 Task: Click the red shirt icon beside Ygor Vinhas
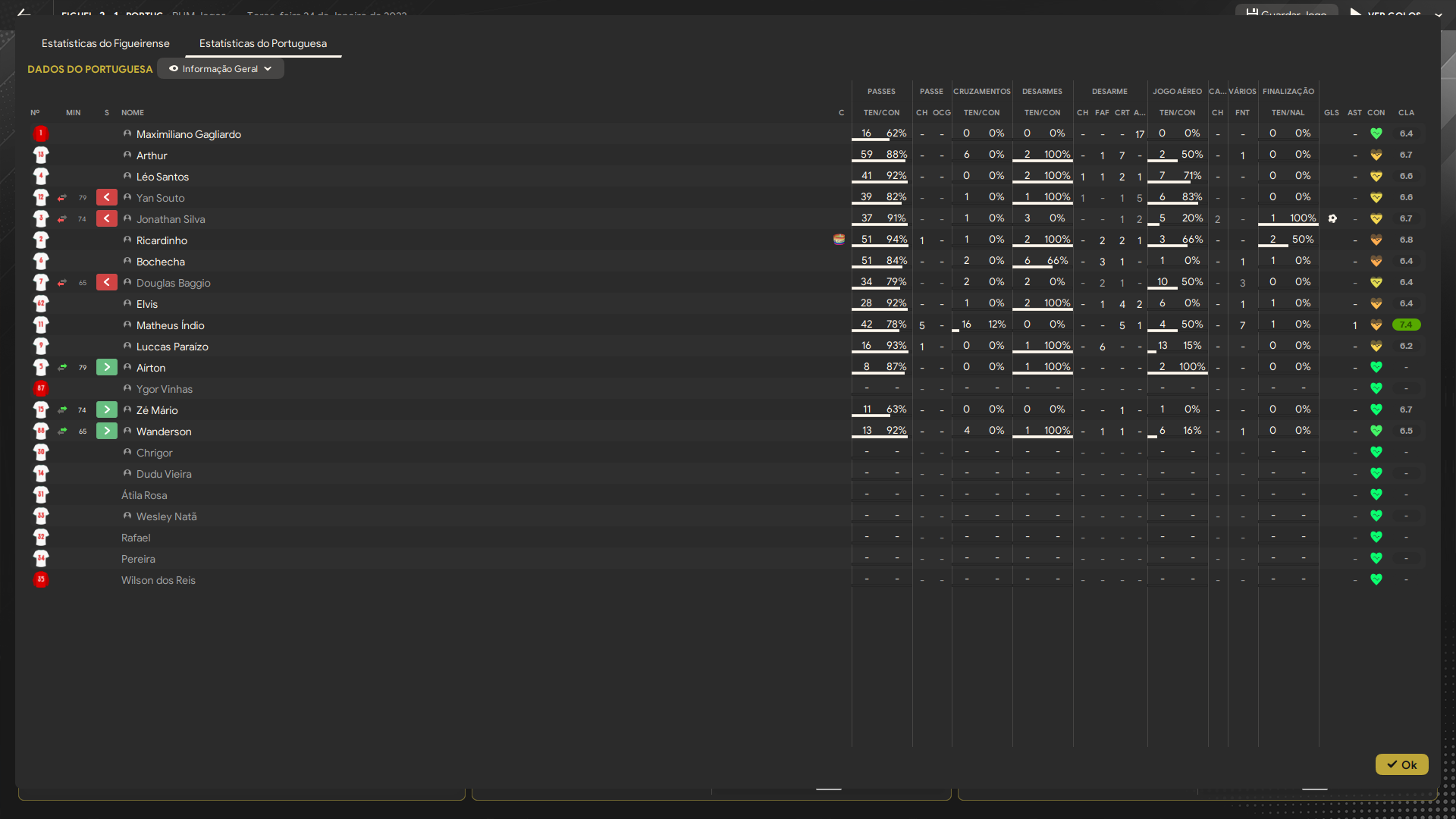[x=41, y=388]
